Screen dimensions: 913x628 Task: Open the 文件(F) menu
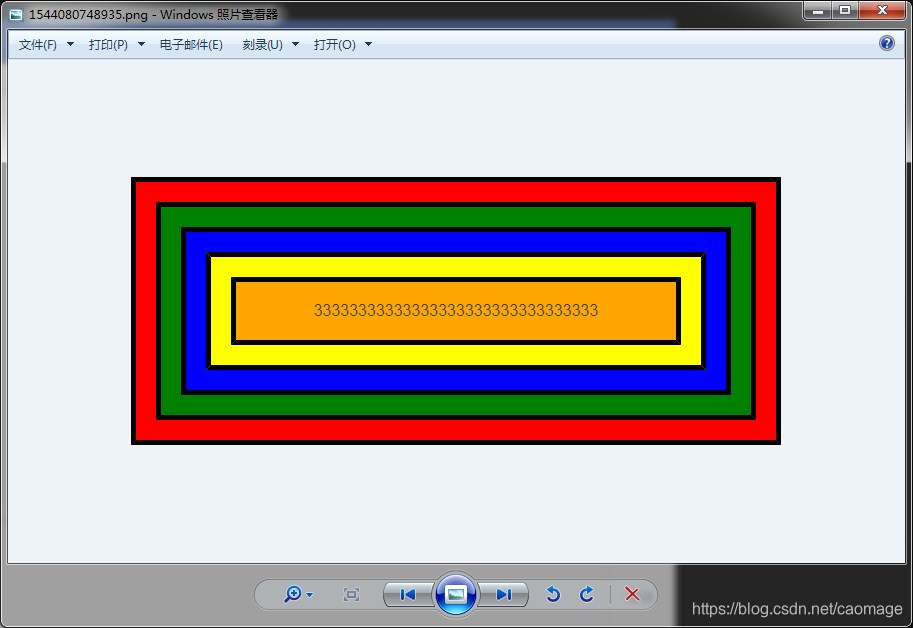pos(38,45)
